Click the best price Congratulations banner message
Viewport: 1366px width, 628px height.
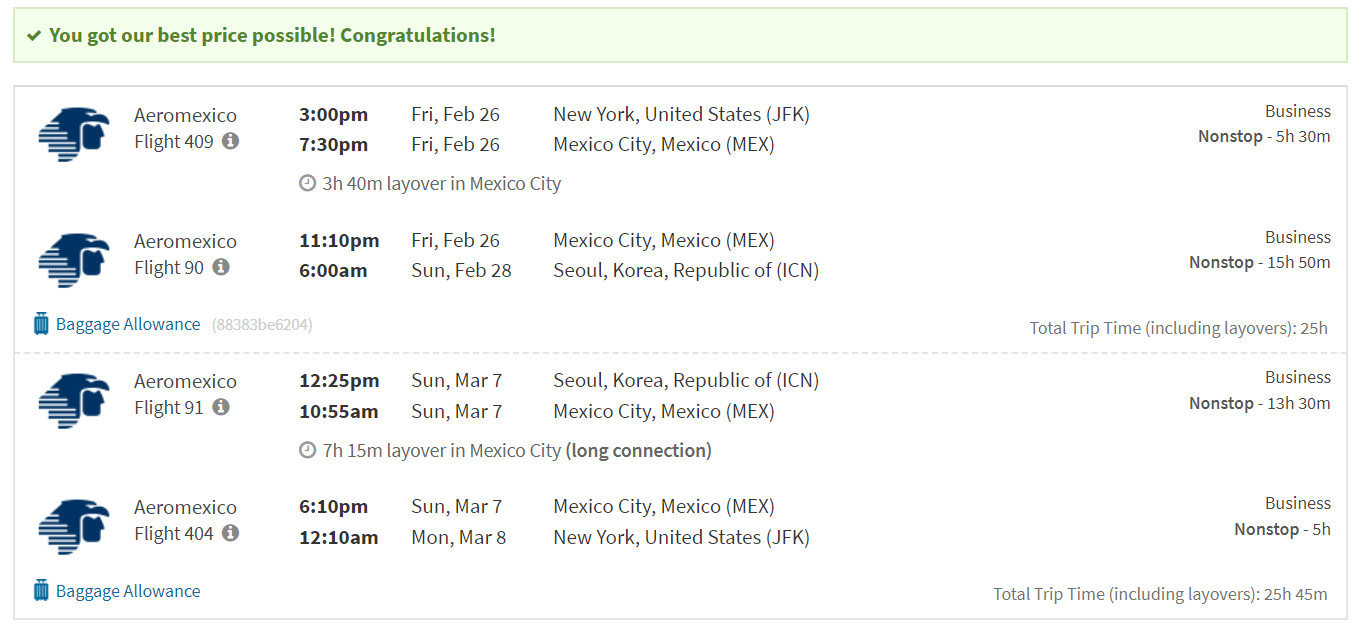pyautogui.click(x=272, y=36)
